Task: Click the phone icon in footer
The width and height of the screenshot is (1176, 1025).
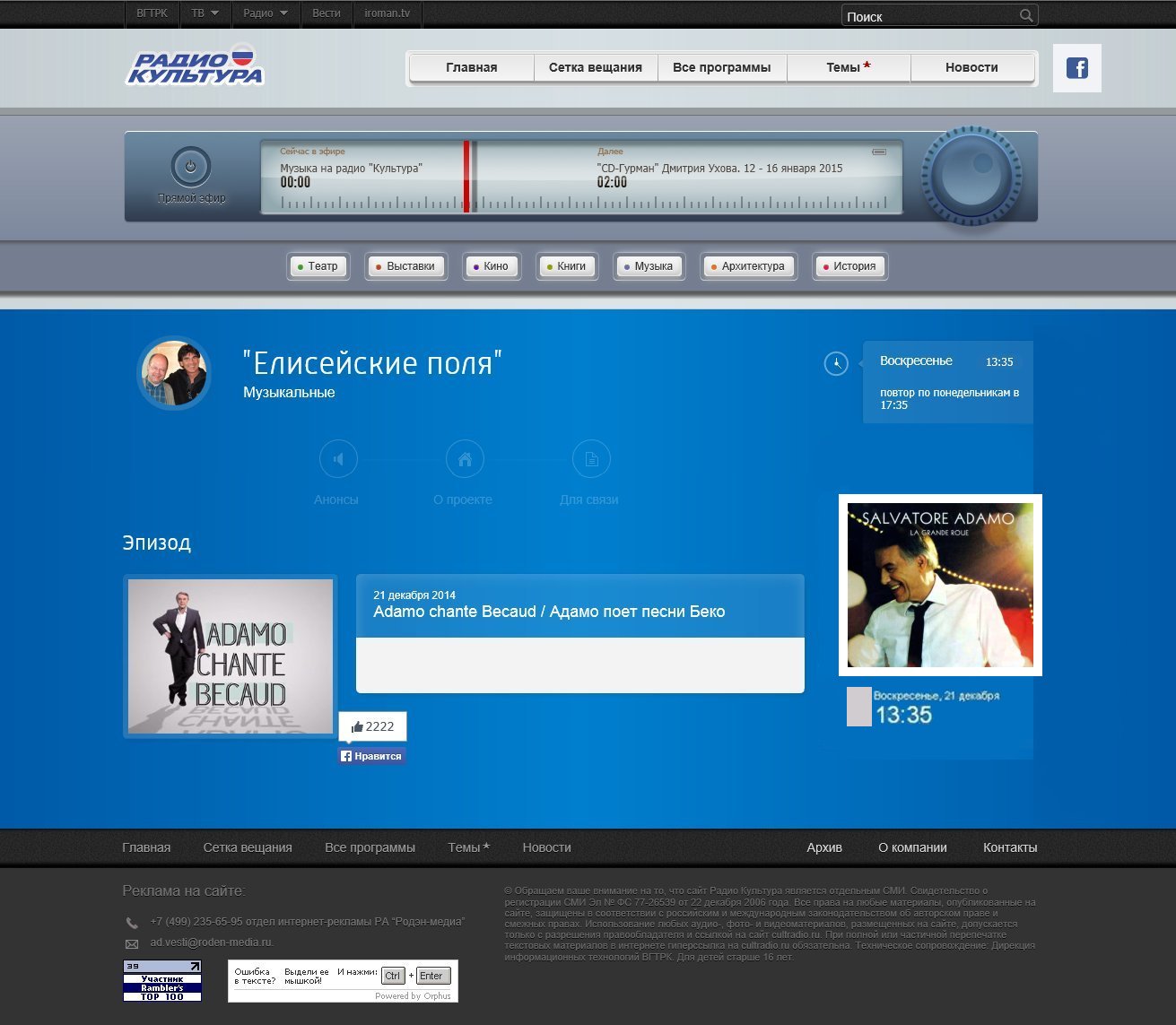Action: coord(132,923)
